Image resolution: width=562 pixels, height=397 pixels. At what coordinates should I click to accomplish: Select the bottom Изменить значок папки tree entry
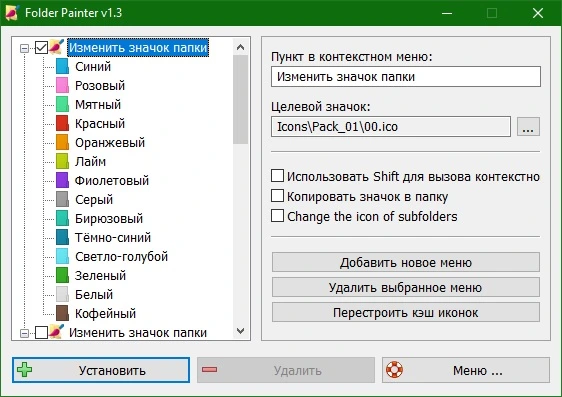pos(138,333)
